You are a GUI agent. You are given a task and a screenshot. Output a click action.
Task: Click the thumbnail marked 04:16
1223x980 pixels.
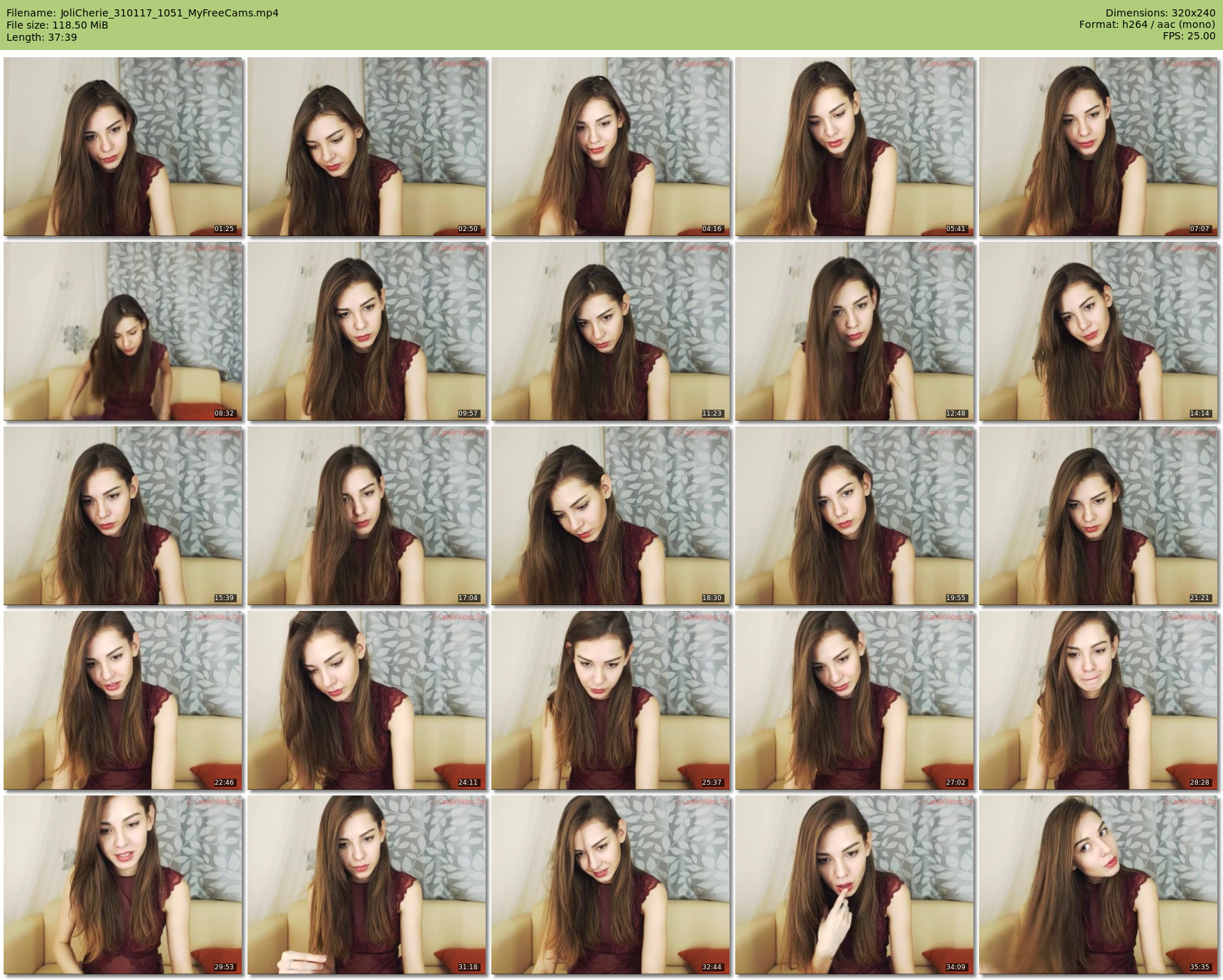click(x=611, y=147)
